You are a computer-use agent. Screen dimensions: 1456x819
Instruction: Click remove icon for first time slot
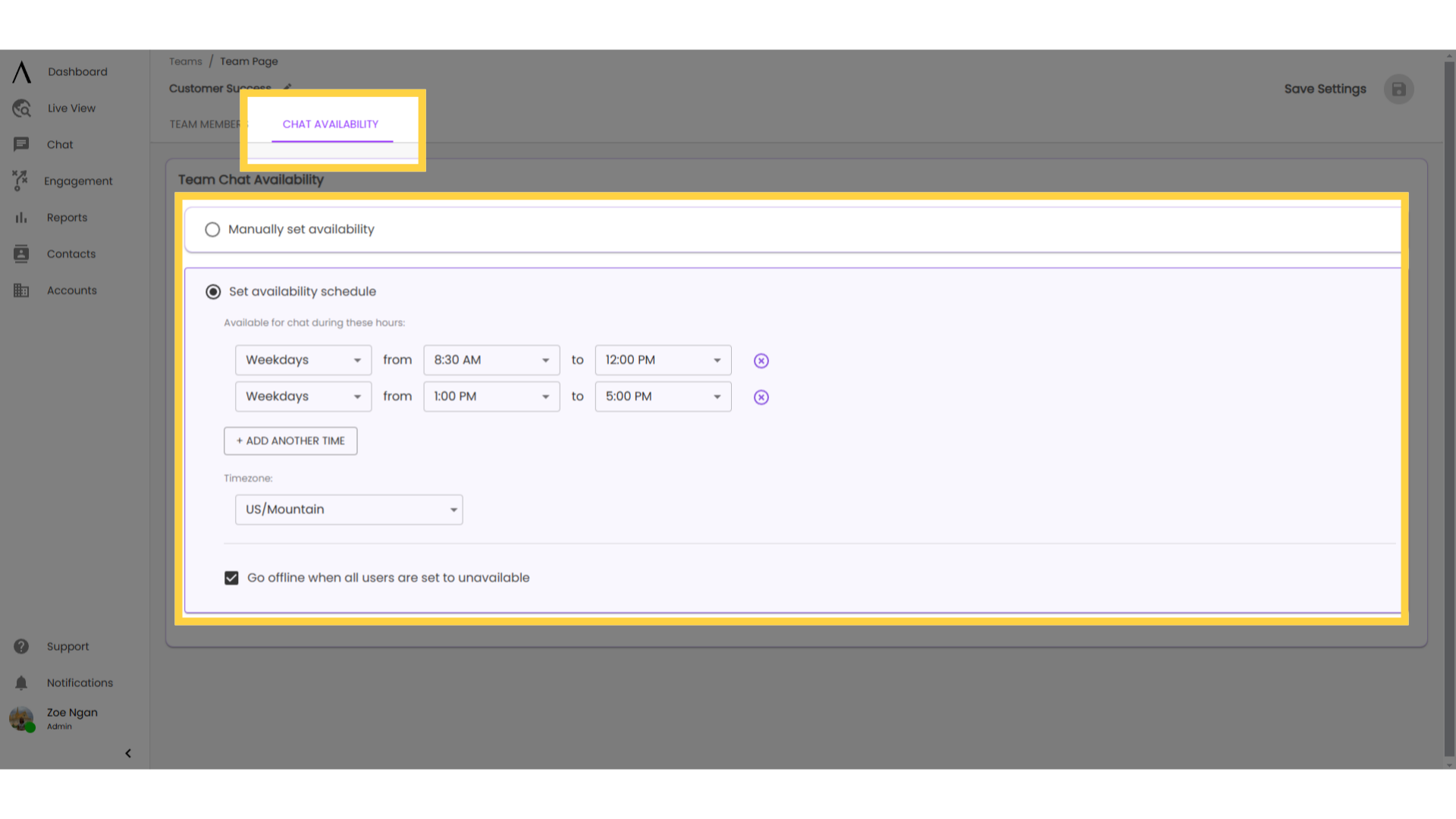pos(761,360)
